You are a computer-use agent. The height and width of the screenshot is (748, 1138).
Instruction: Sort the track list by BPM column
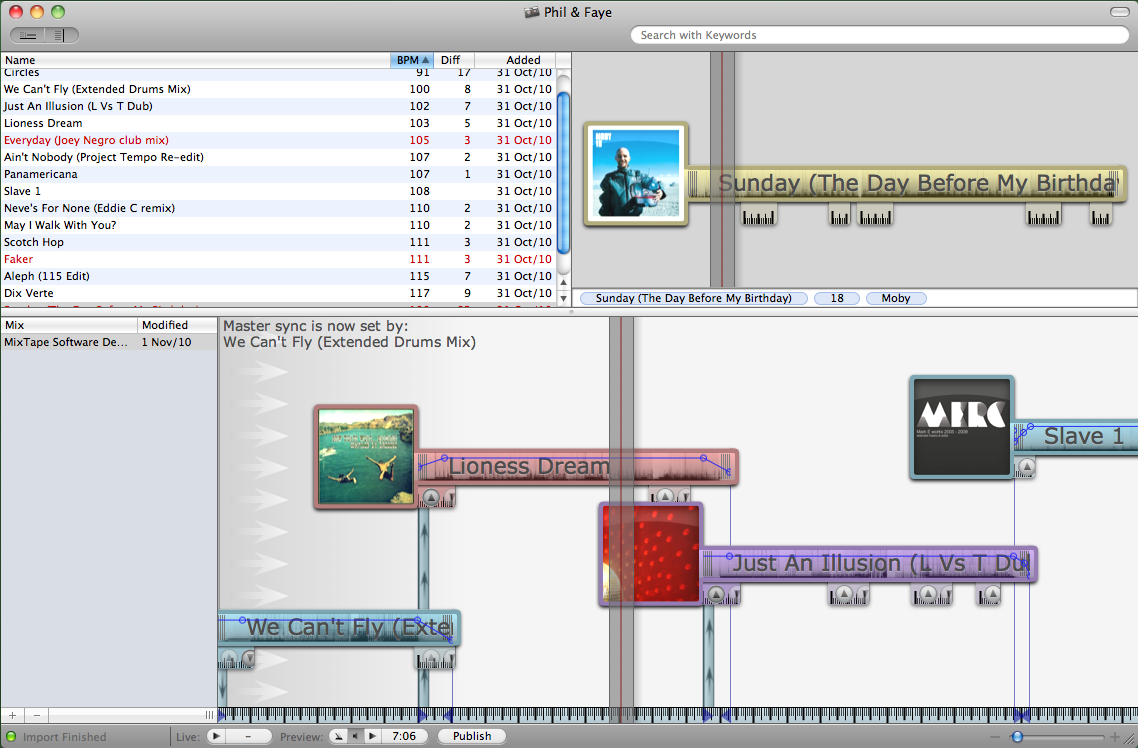(412, 60)
